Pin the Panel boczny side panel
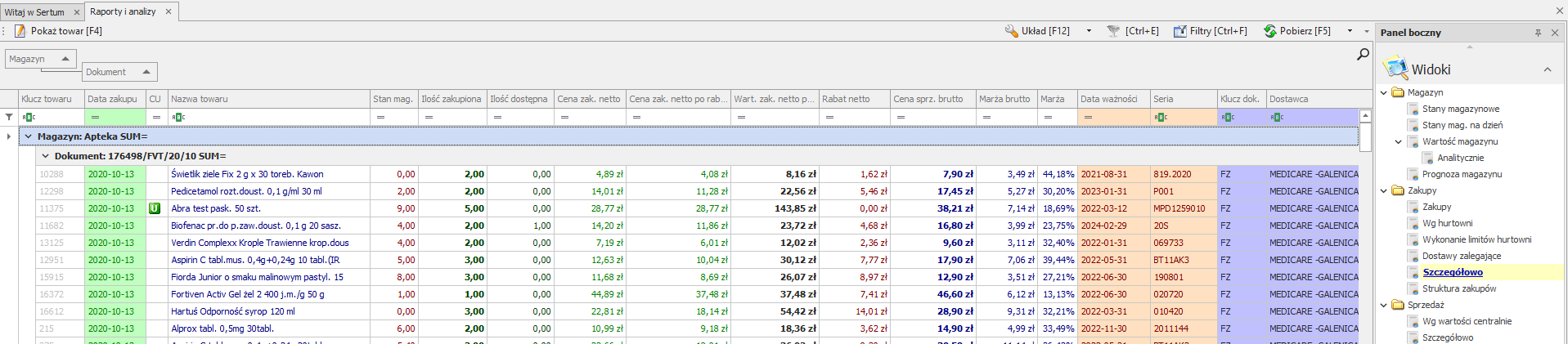 (x=1538, y=33)
